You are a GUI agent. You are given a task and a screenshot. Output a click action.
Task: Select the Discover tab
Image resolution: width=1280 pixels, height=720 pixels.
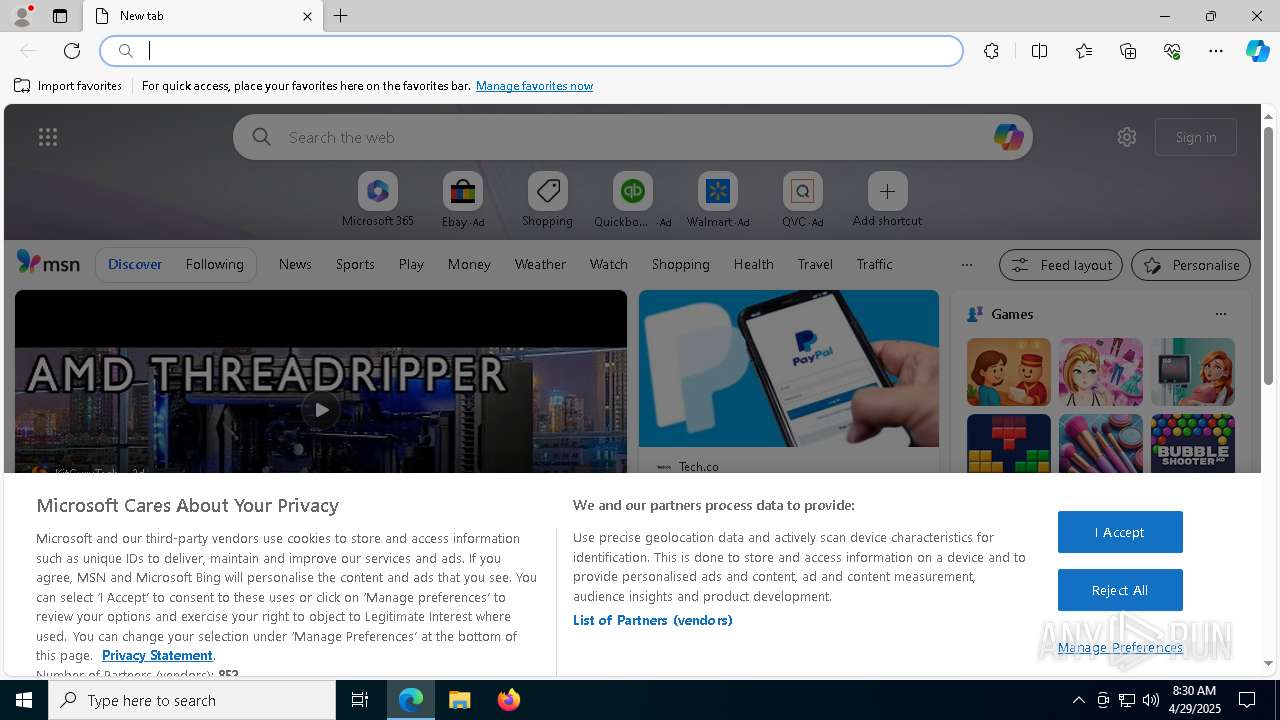[x=135, y=264]
